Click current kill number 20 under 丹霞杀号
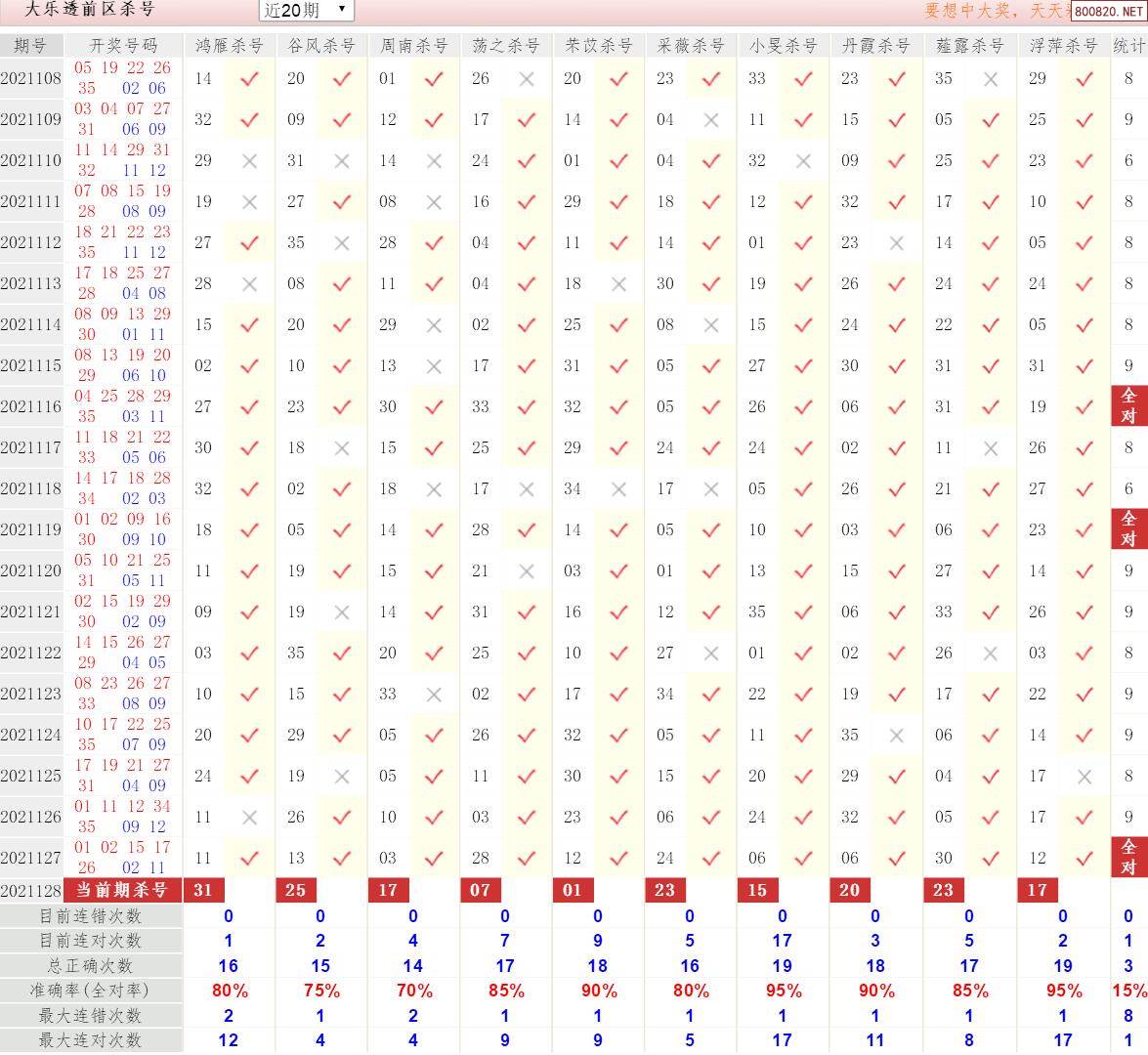The height and width of the screenshot is (1055, 1148). (x=850, y=890)
